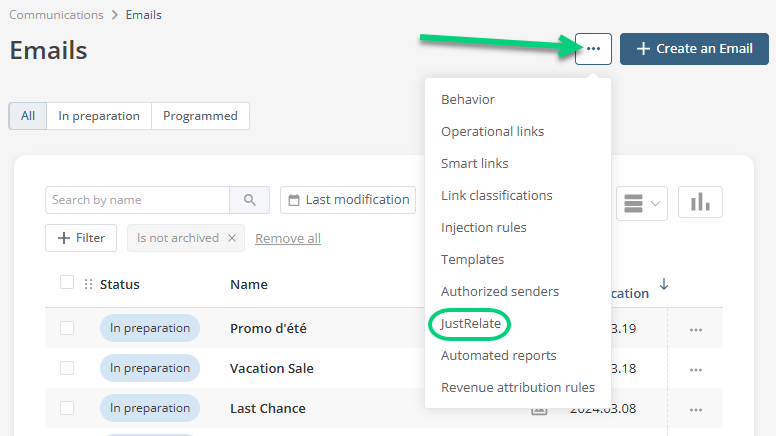The height and width of the screenshot is (436, 776).
Task: Choose Revenue attribution rules menu item
Action: click(x=518, y=388)
